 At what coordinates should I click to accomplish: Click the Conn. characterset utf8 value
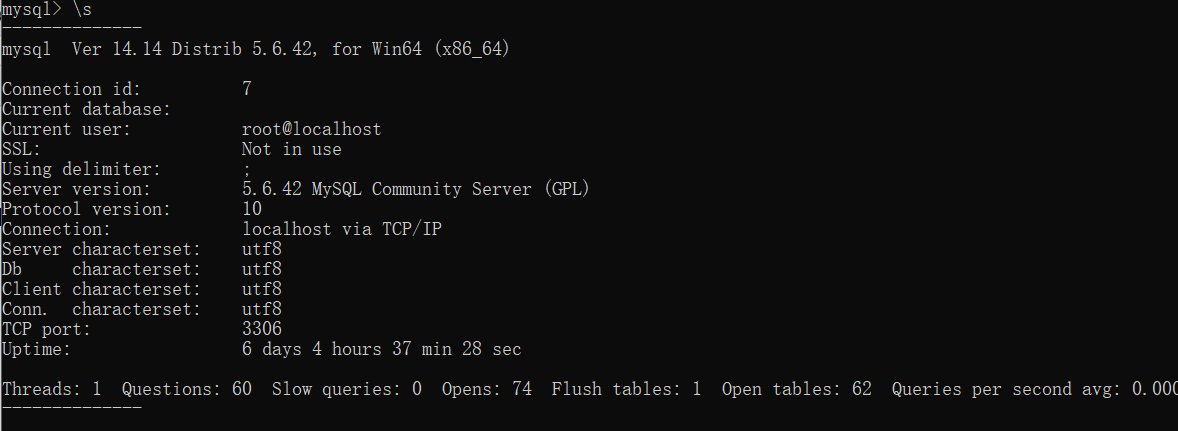[262, 309]
